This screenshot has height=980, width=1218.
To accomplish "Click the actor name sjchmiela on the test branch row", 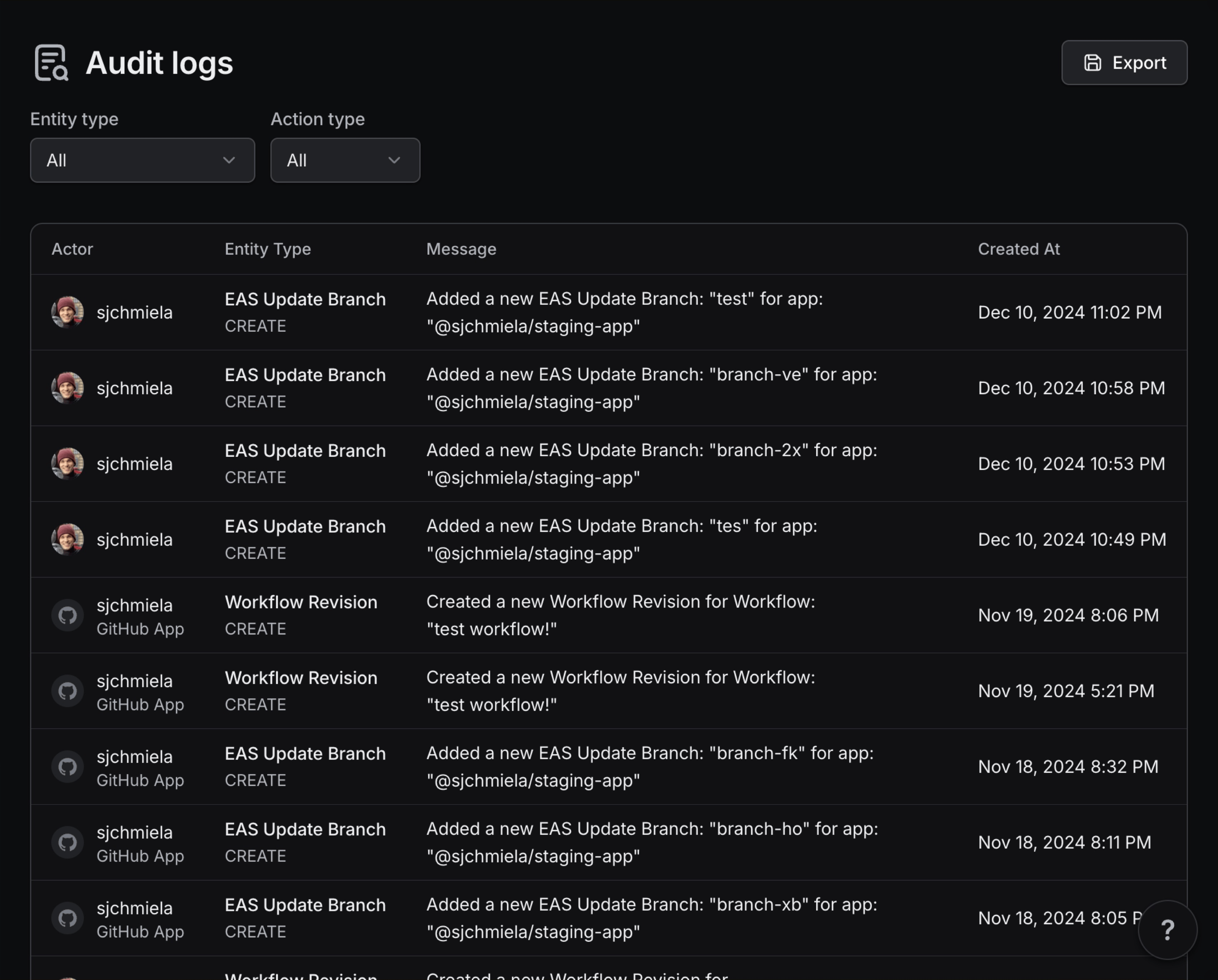I will click(134, 312).
